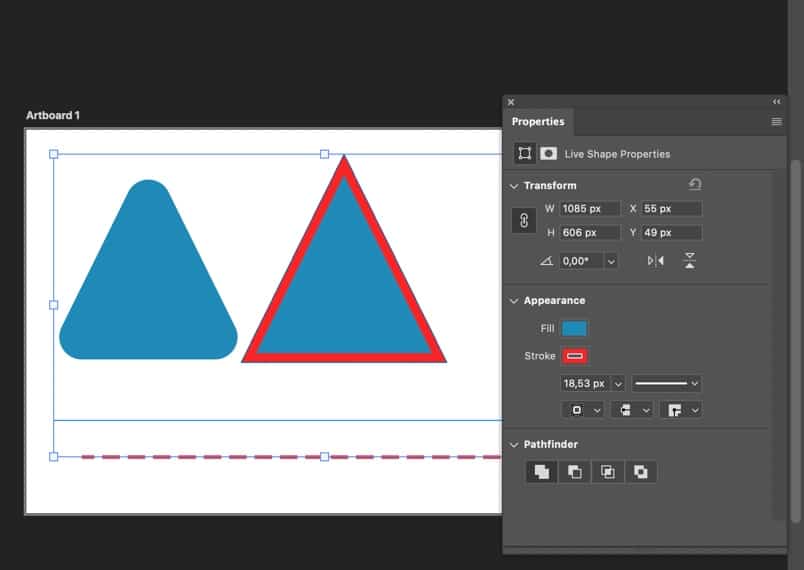This screenshot has height=570, width=804.
Task: Click the Live Shape Properties text
Action: [617, 154]
